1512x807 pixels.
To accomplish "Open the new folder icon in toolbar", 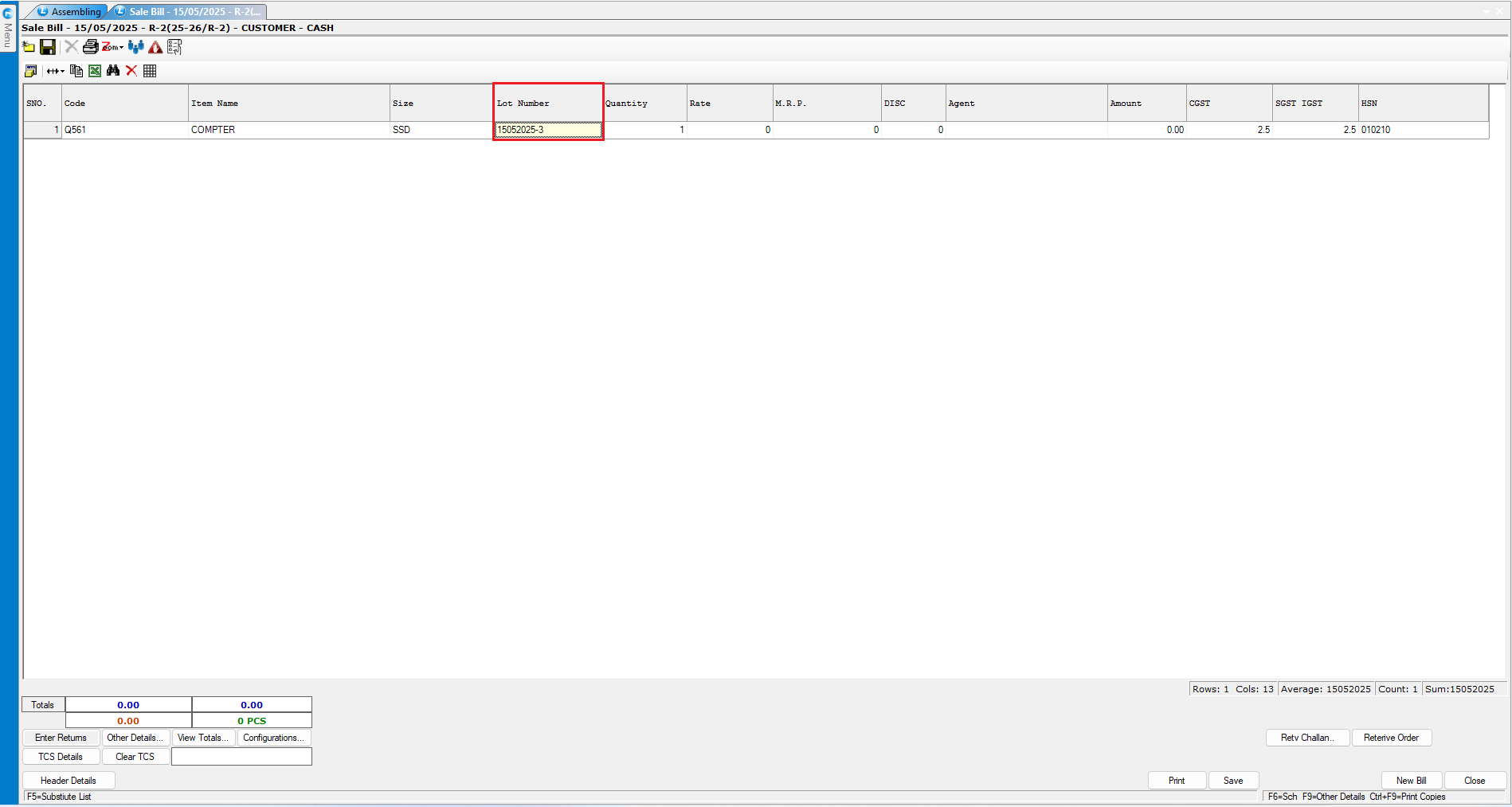I will pos(29,47).
